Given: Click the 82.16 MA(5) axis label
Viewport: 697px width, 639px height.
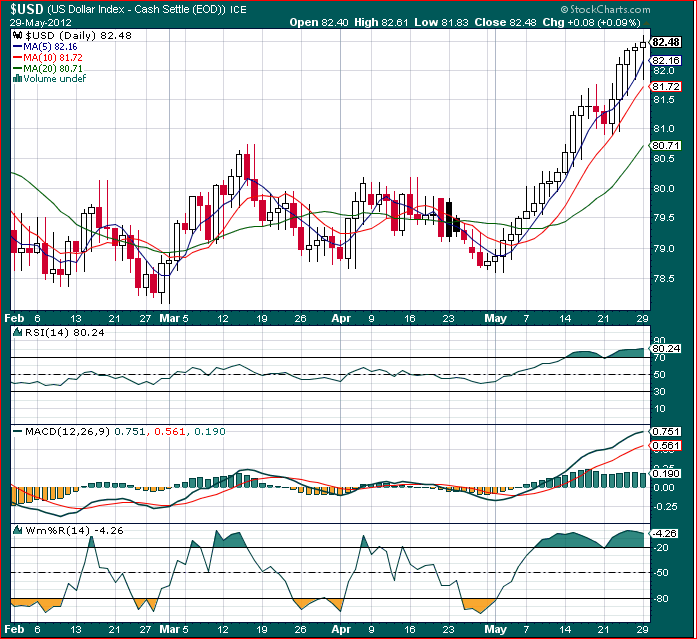Looking at the screenshot, I should pyautogui.click(x=665, y=60).
